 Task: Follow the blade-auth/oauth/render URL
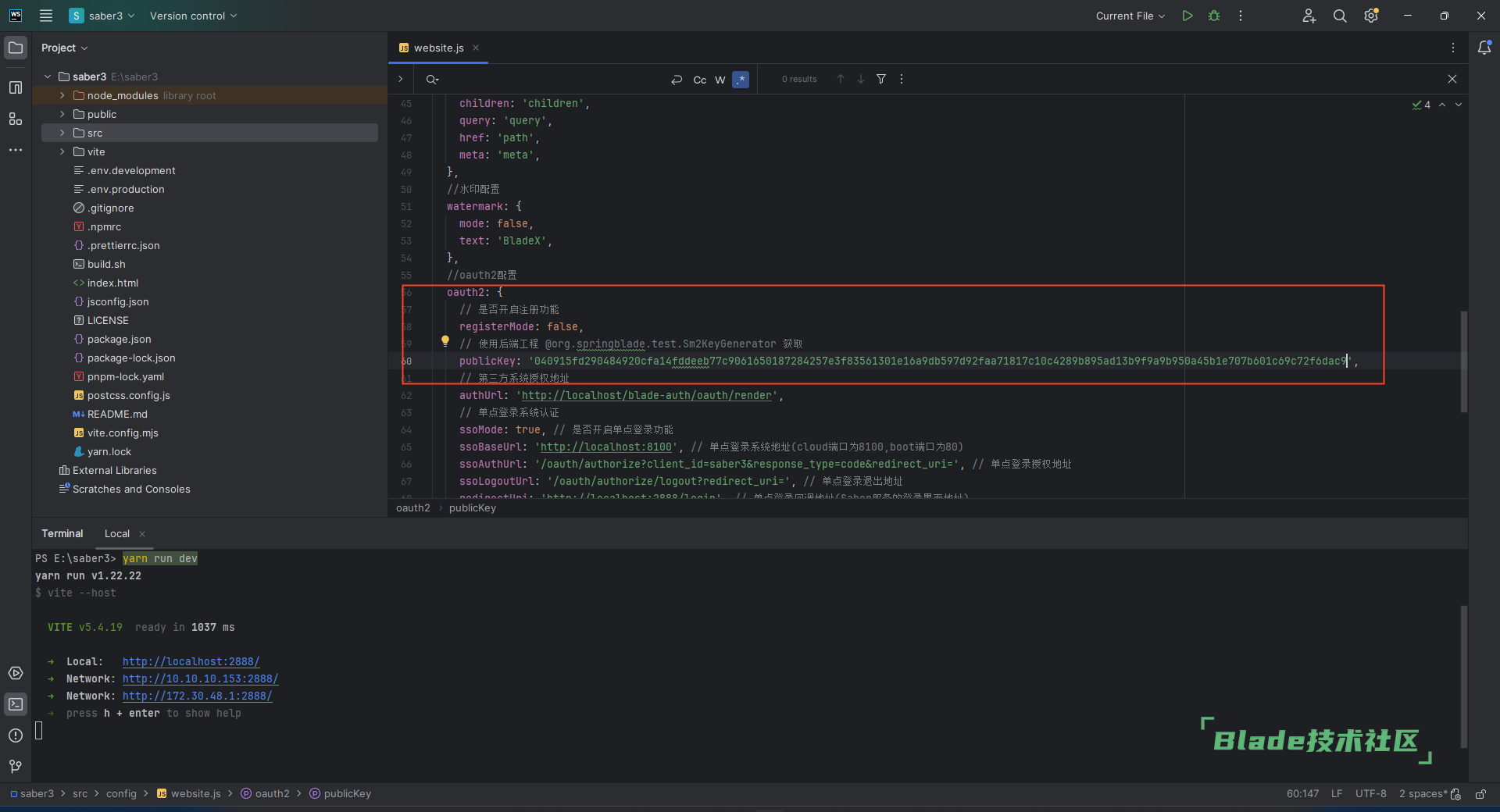(x=646, y=396)
